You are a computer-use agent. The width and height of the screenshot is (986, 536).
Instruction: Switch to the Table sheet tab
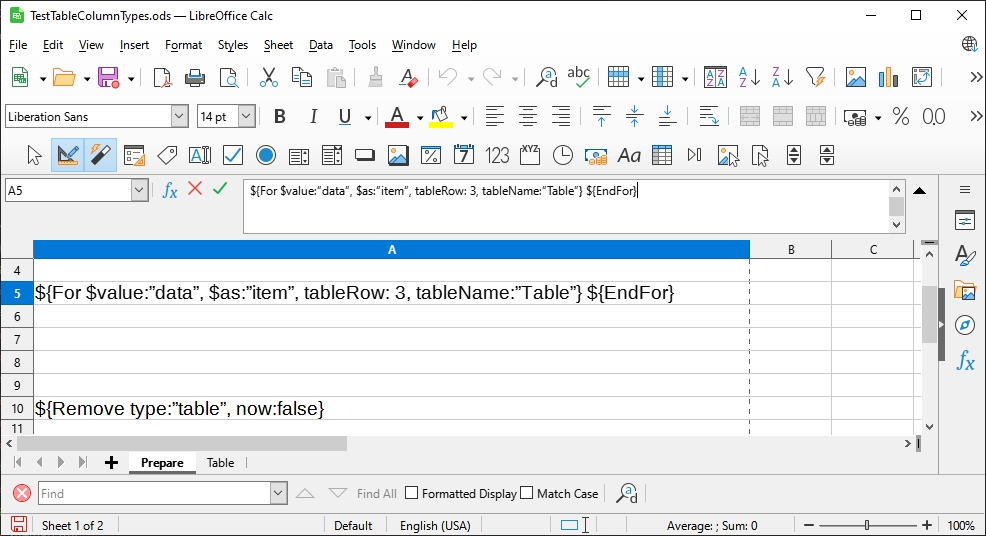coord(220,463)
